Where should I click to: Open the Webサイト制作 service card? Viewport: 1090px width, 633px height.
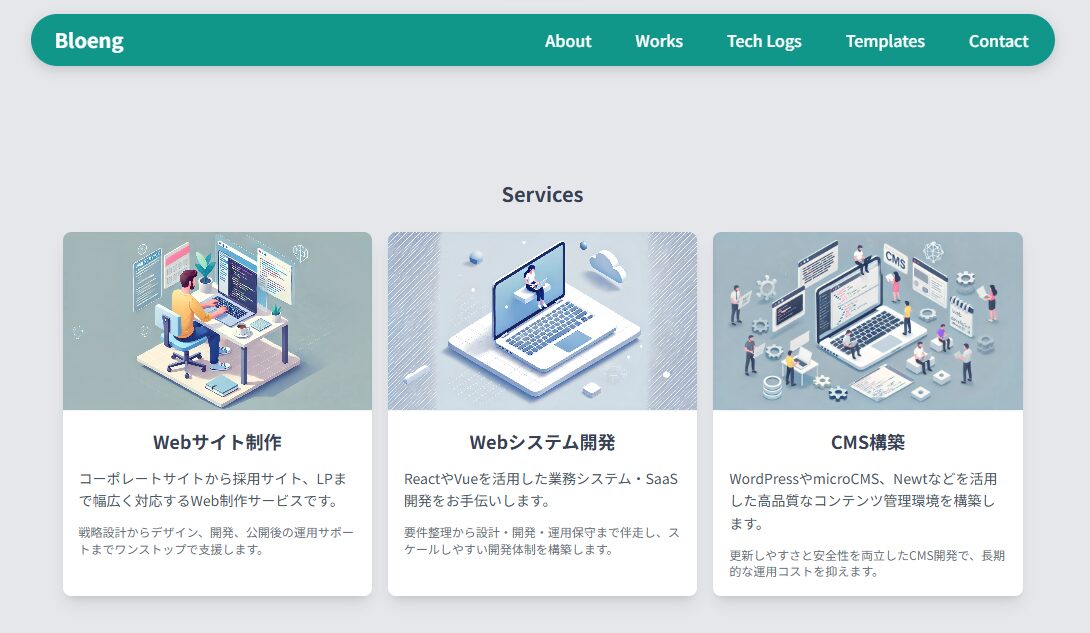point(216,410)
